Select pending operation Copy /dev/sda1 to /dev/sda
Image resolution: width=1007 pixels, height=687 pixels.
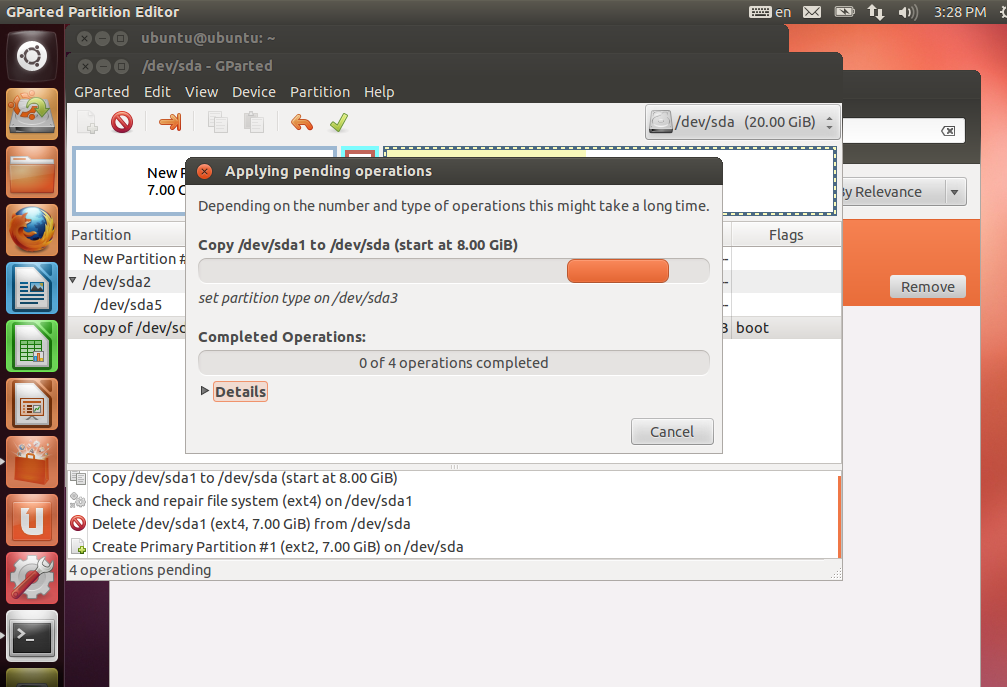point(245,478)
